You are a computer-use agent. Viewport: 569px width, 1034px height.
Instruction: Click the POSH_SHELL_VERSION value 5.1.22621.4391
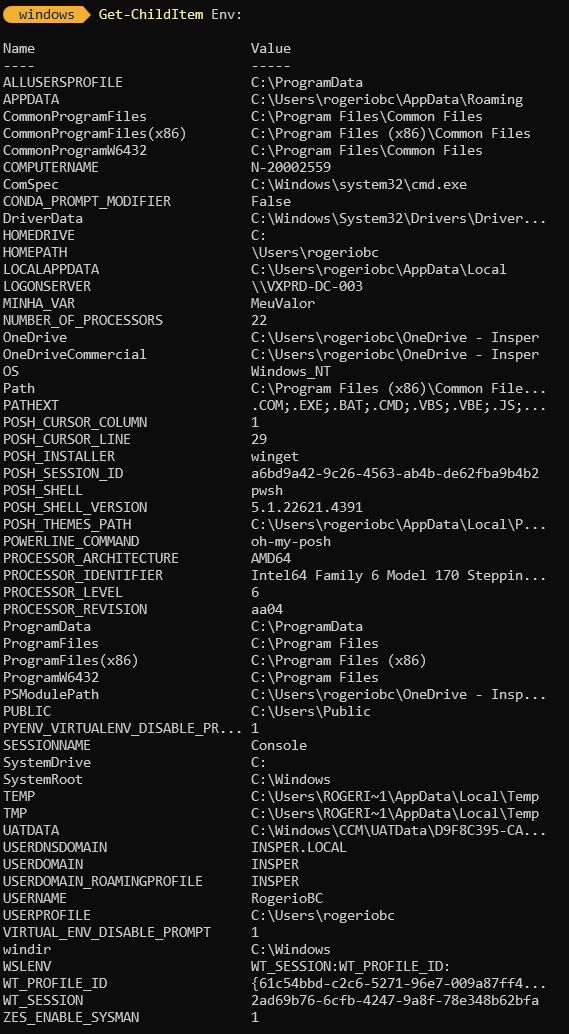pos(307,508)
